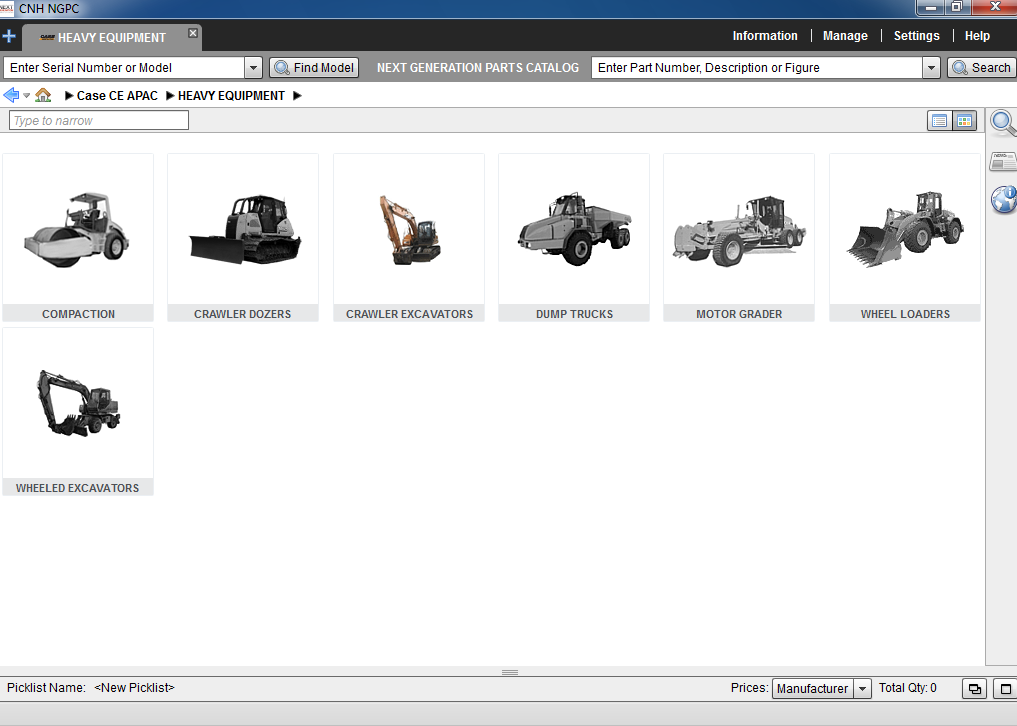Open the globe information sidebar icon
Viewport: 1017px width, 726px height.
1003,199
